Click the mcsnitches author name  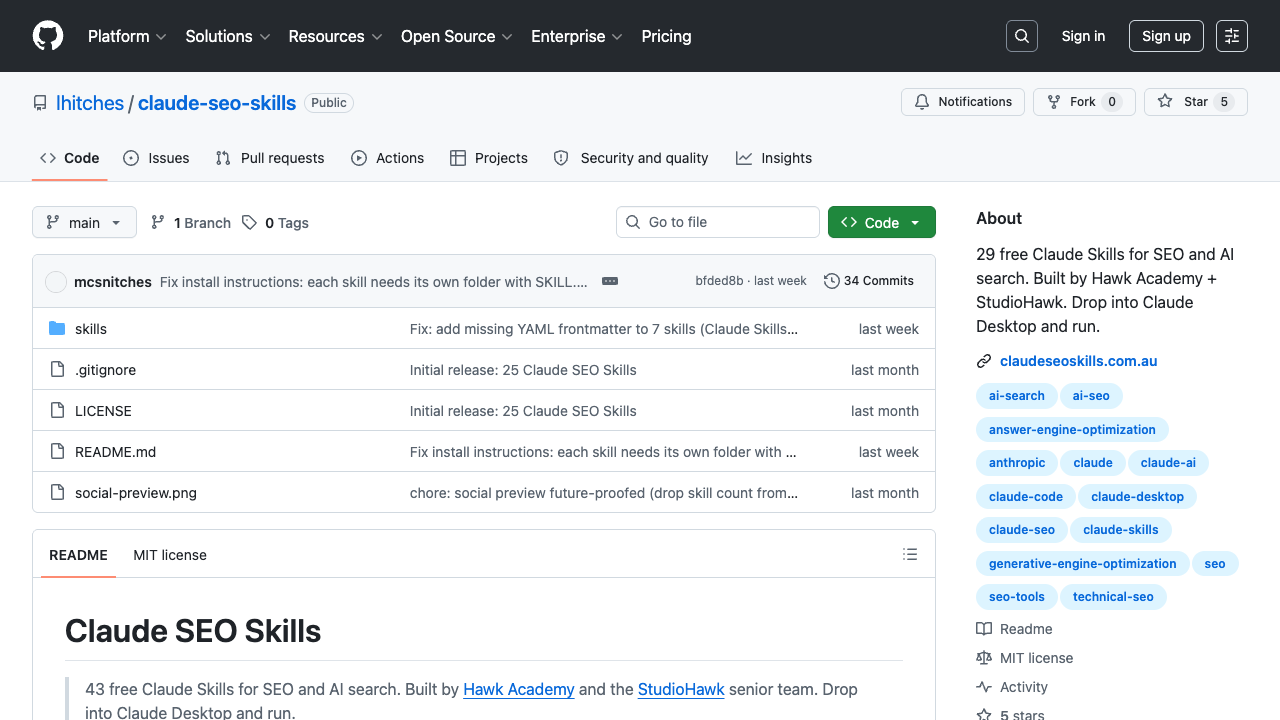[x=113, y=282]
